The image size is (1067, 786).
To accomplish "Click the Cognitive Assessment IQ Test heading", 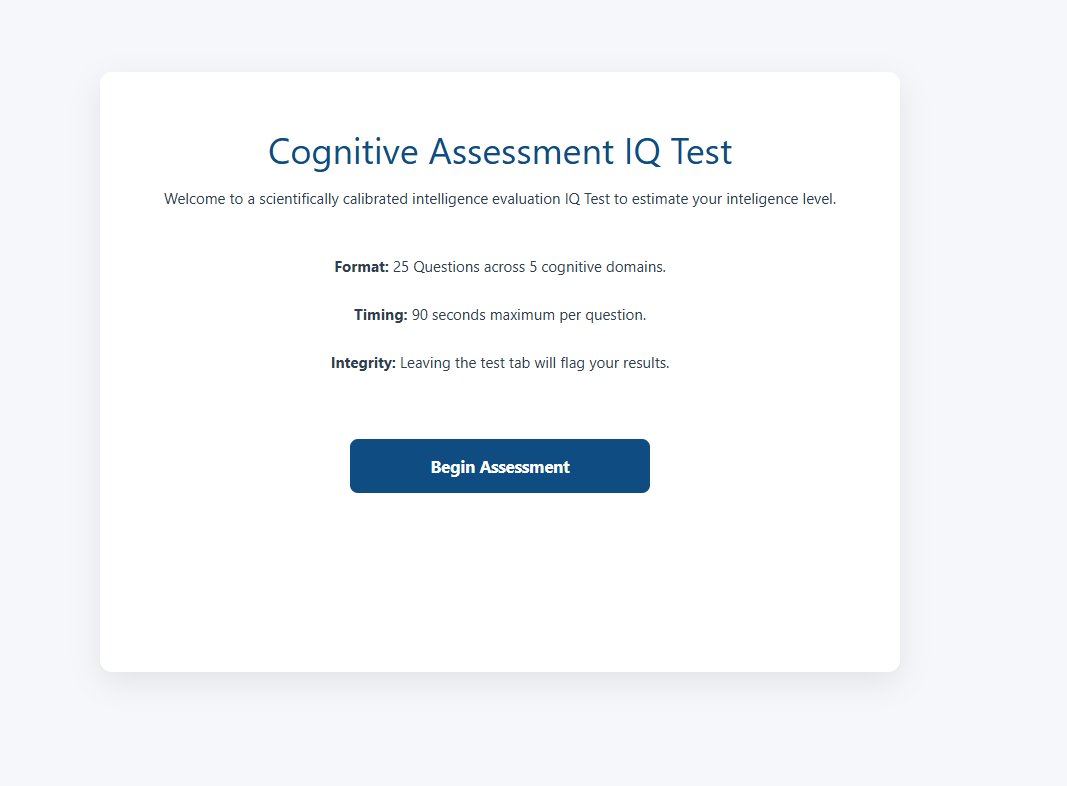I will coord(500,152).
